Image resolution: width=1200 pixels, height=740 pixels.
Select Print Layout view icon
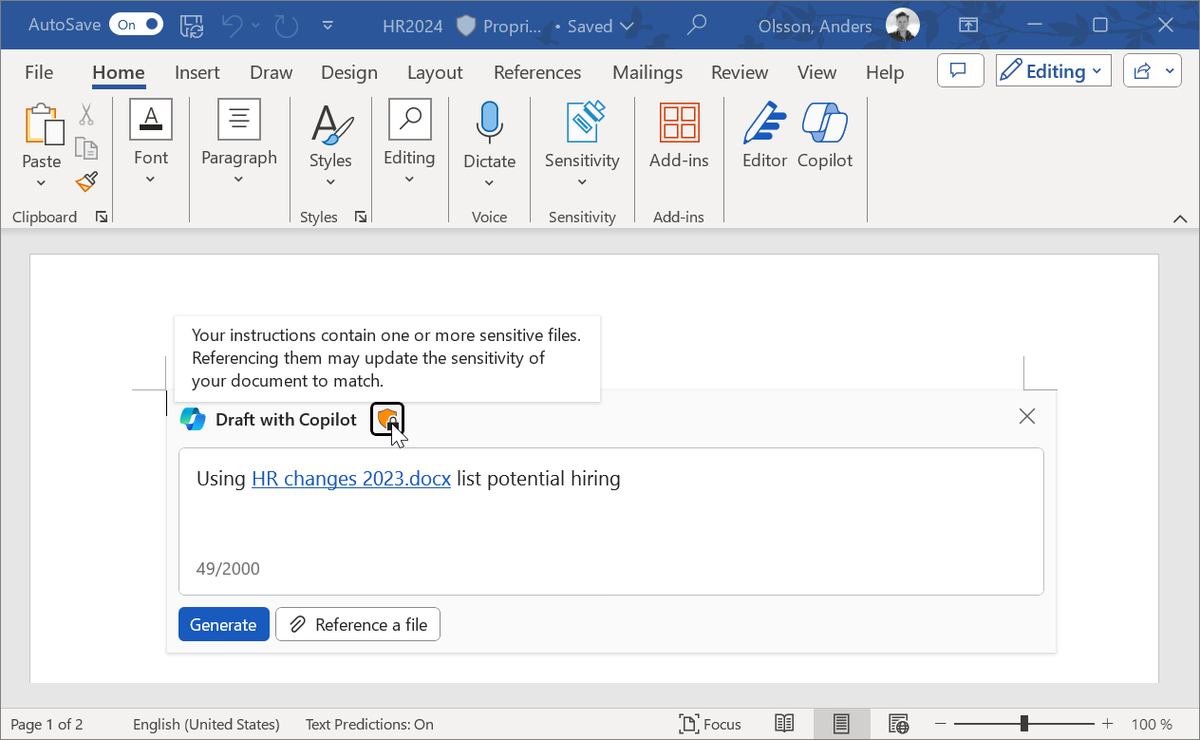click(x=841, y=724)
